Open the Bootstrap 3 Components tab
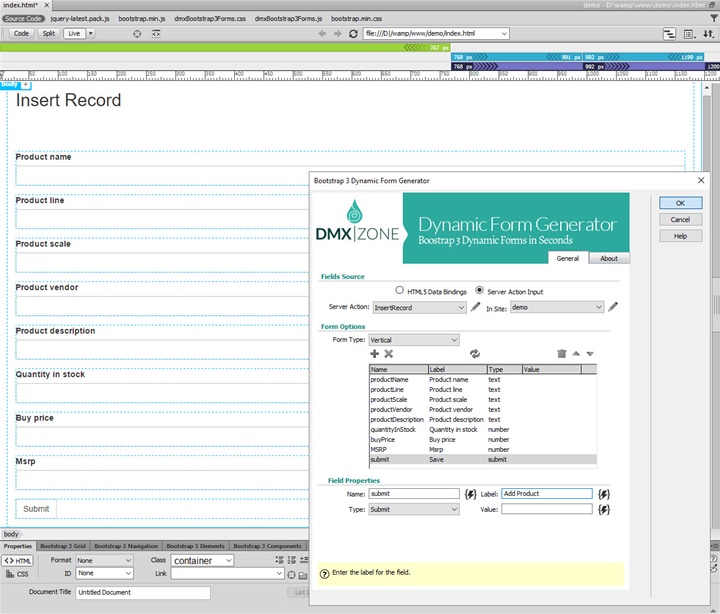The image size is (720, 614). click(268, 546)
